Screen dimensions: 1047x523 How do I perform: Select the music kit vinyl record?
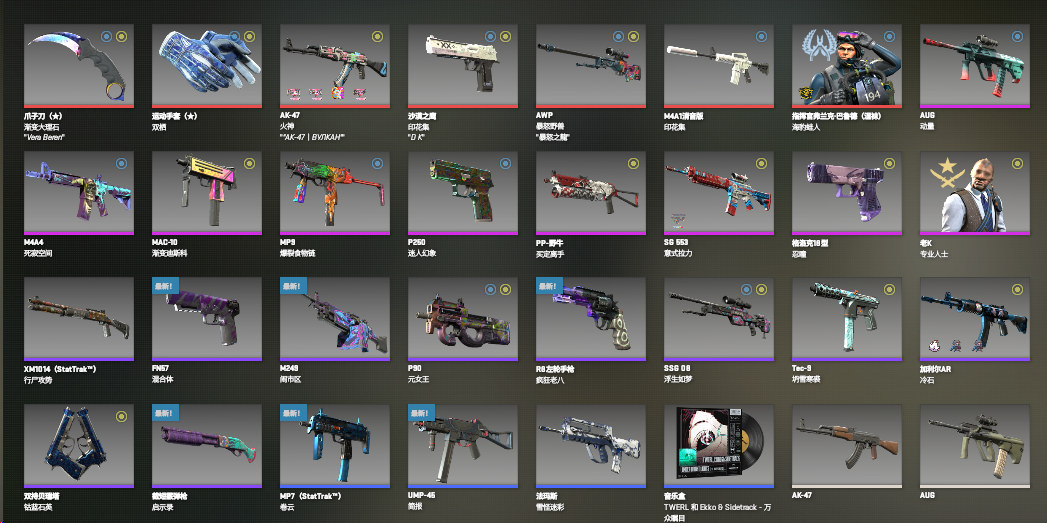719,446
